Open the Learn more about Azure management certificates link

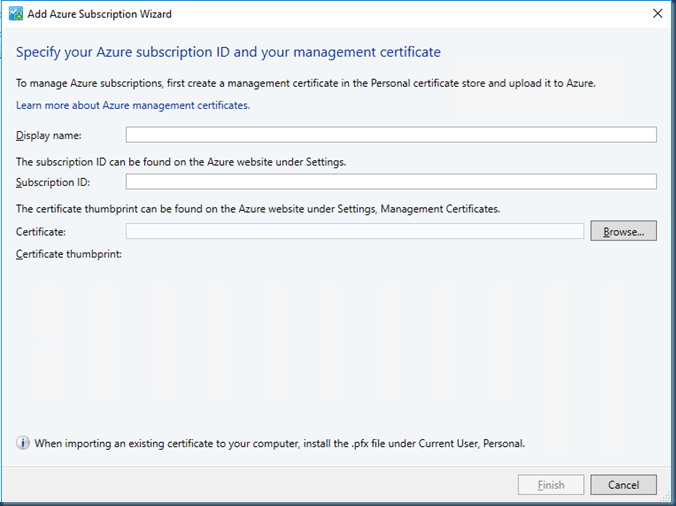pos(133,105)
